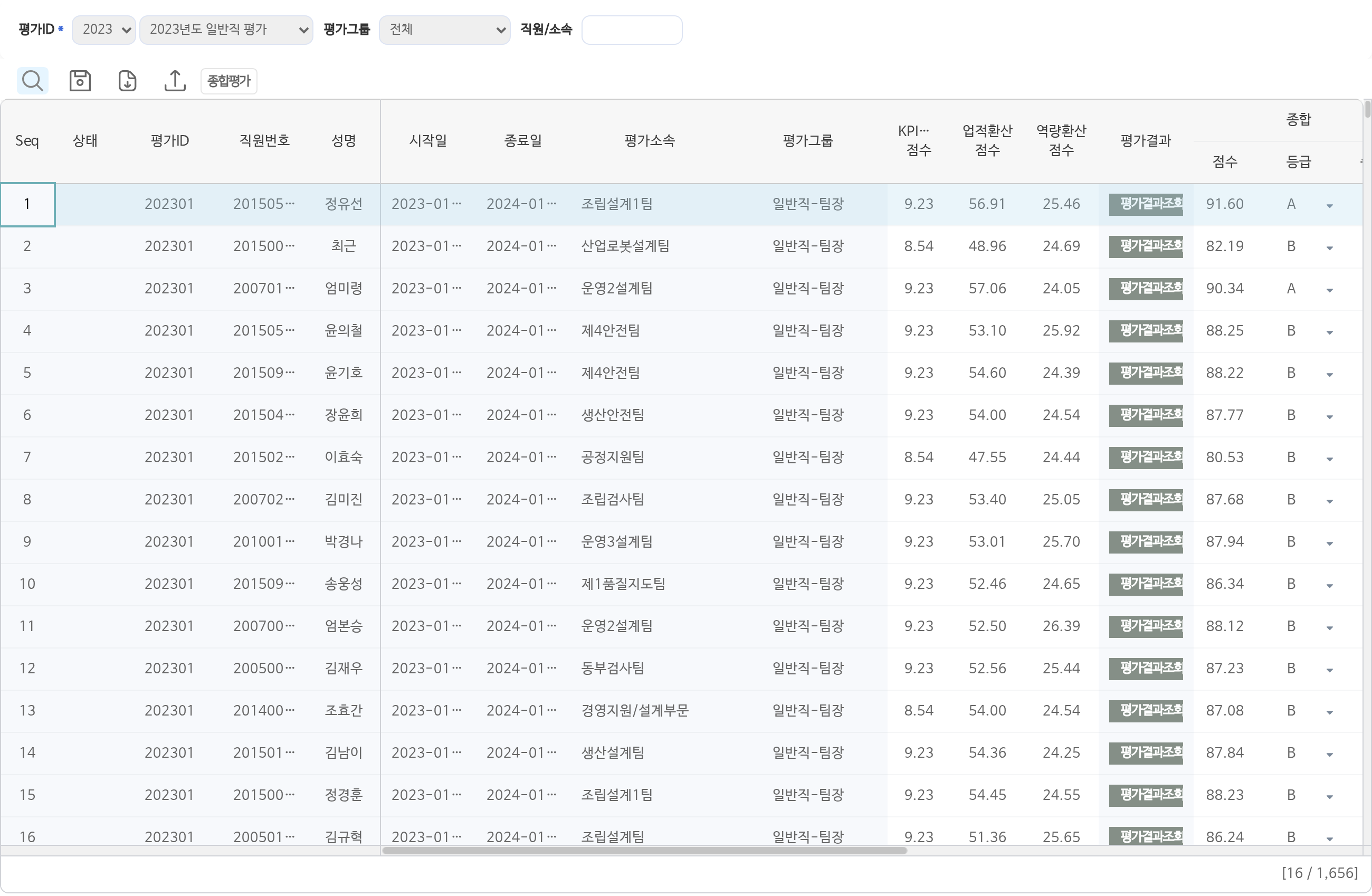Screen dimensions: 1372x896
Task: Click the 종합평가 button
Action: pyautogui.click(x=229, y=81)
